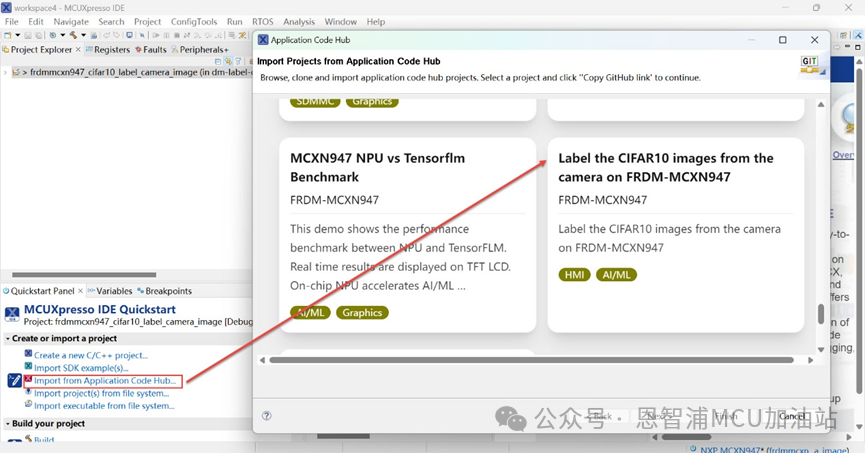Click the Step Return toolbar icon
Image resolution: width=865 pixels, height=453 pixels.
click(x=218, y=35)
